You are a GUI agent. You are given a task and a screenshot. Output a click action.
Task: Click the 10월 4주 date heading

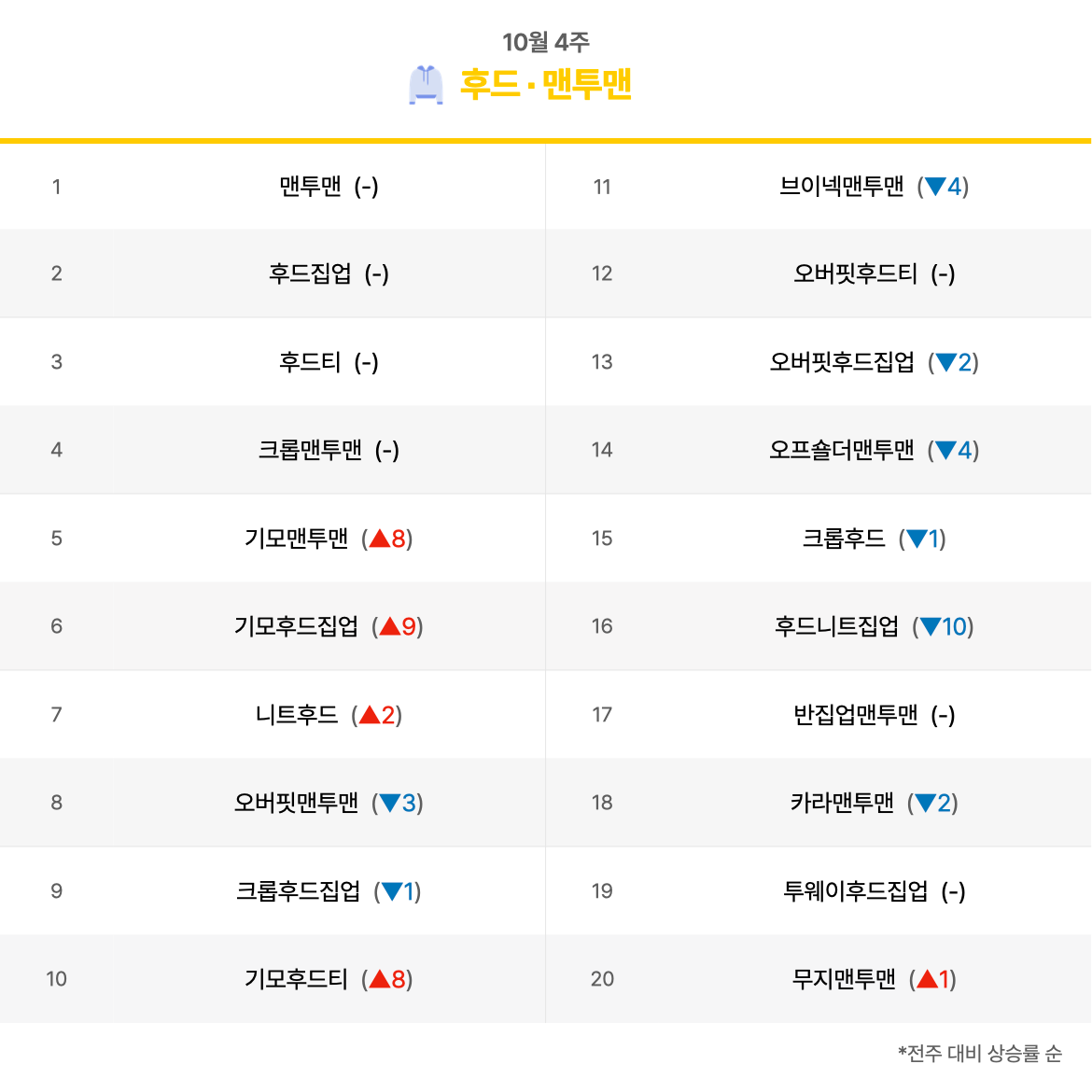click(x=546, y=42)
